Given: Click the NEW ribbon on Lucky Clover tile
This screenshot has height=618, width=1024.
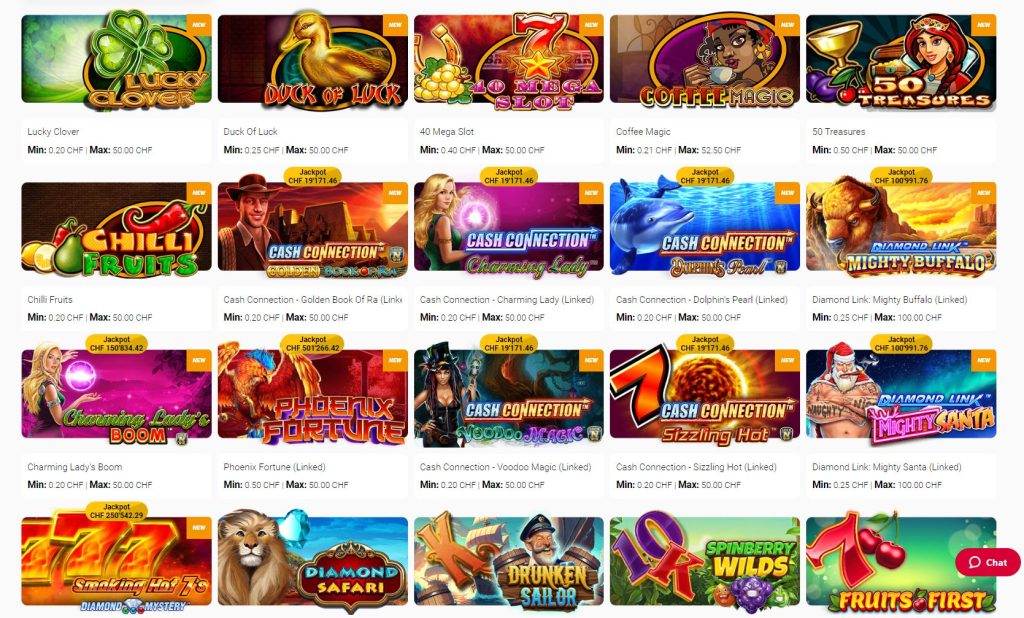Looking at the screenshot, I should point(199,25).
